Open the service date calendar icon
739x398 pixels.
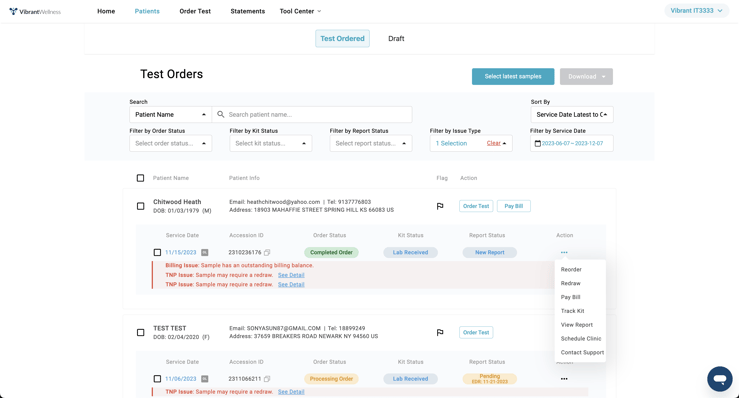click(x=538, y=143)
